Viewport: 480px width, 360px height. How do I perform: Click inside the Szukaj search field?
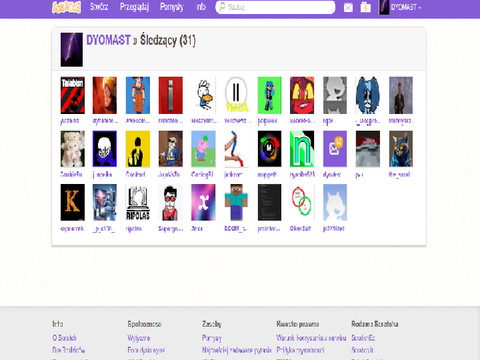click(275, 7)
